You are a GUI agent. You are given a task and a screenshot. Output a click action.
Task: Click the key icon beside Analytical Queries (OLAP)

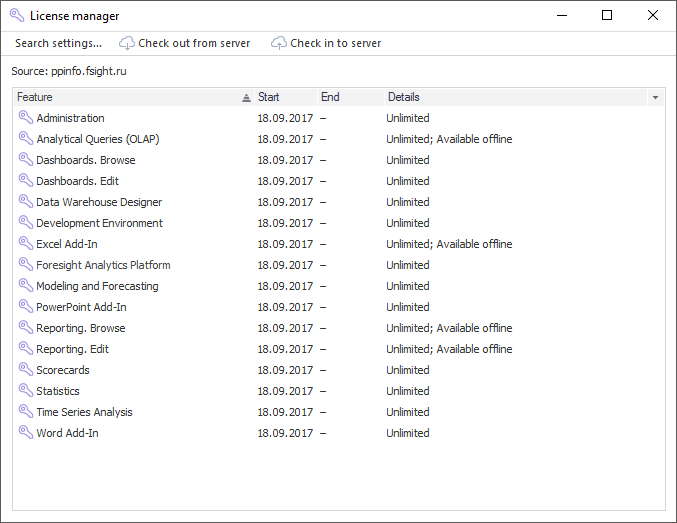click(26, 139)
